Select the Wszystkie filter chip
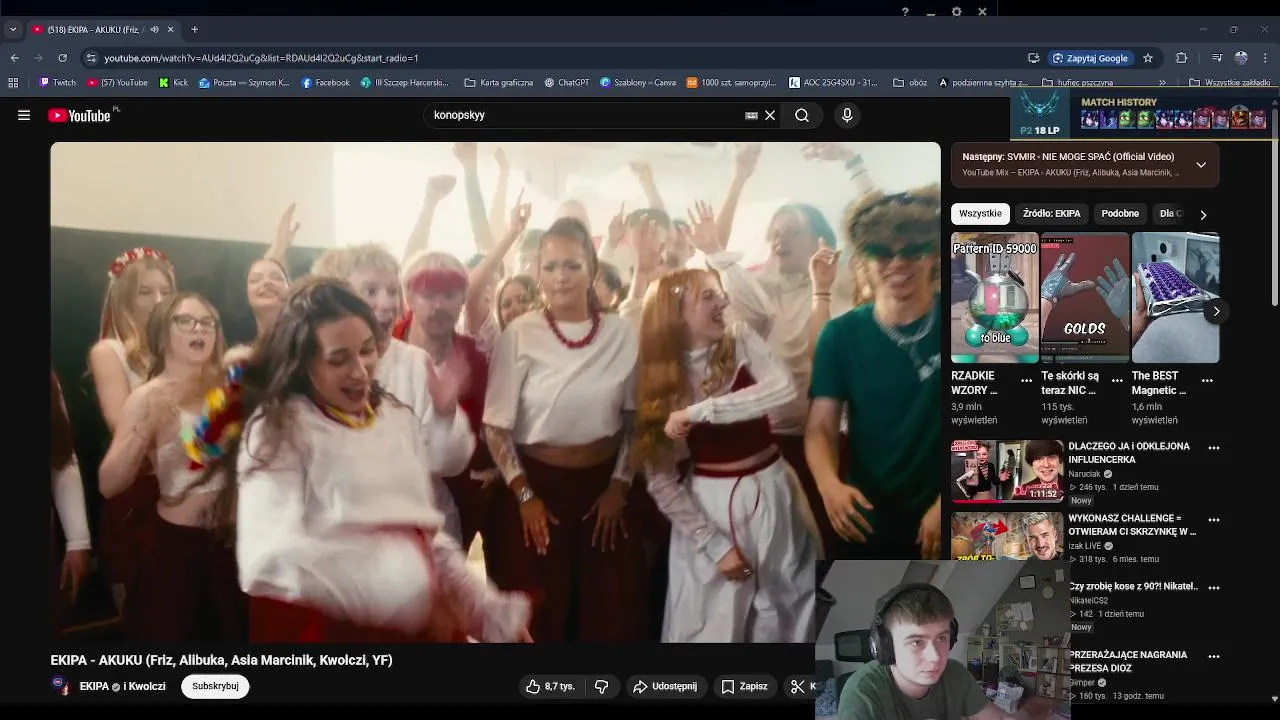 [x=980, y=213]
